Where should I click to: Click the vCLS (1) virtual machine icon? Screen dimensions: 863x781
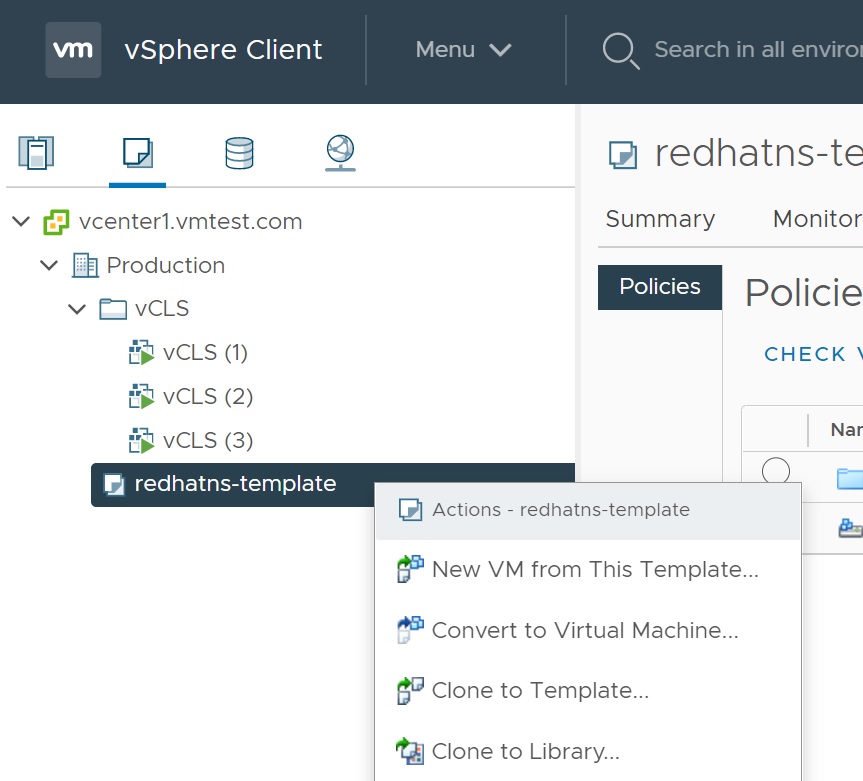click(x=141, y=353)
